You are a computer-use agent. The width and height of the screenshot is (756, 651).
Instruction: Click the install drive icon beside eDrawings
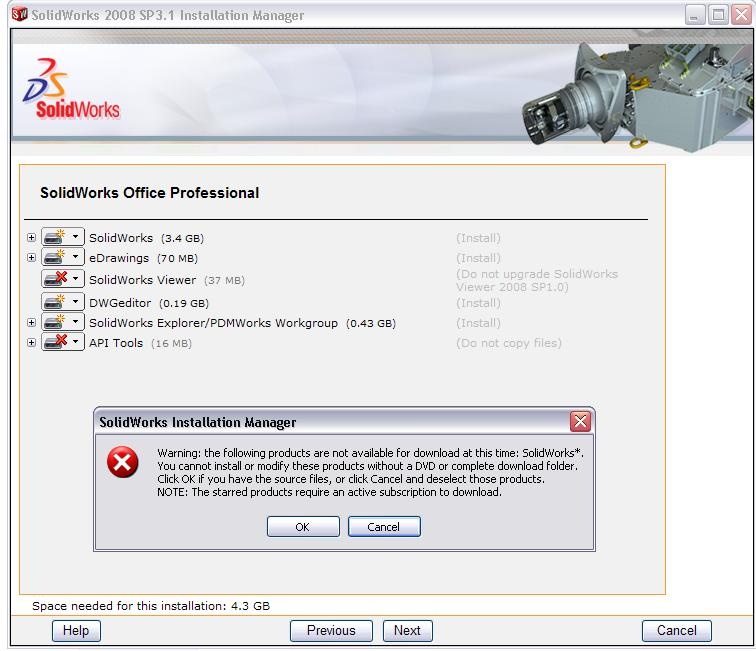[x=54, y=257]
